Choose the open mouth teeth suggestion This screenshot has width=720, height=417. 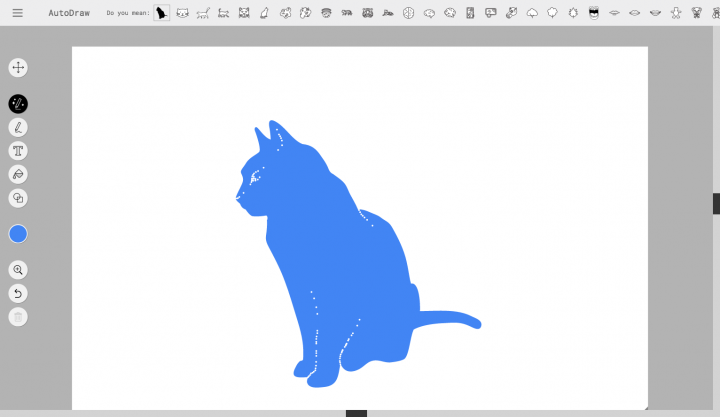(593, 13)
